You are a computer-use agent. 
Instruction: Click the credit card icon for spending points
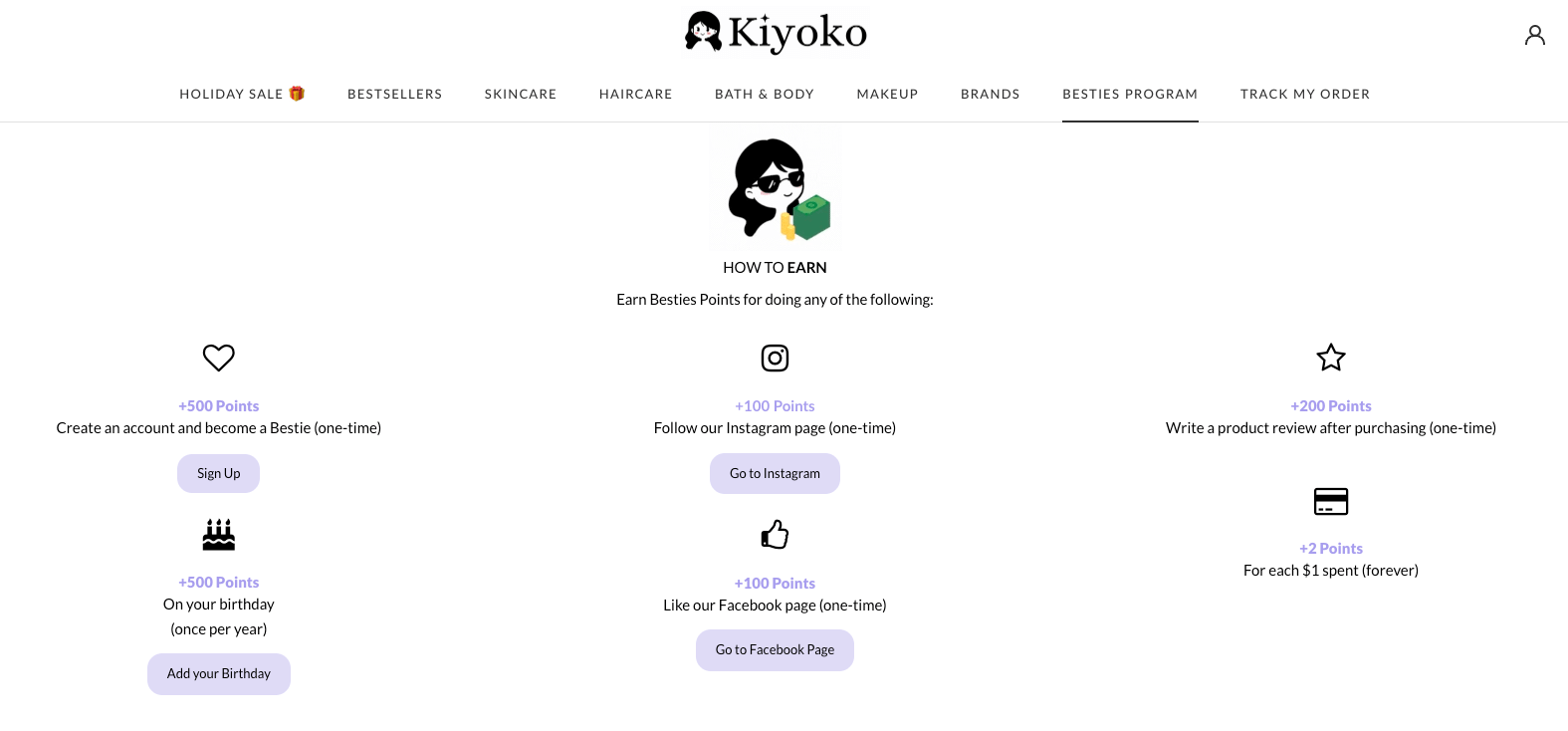click(1331, 501)
